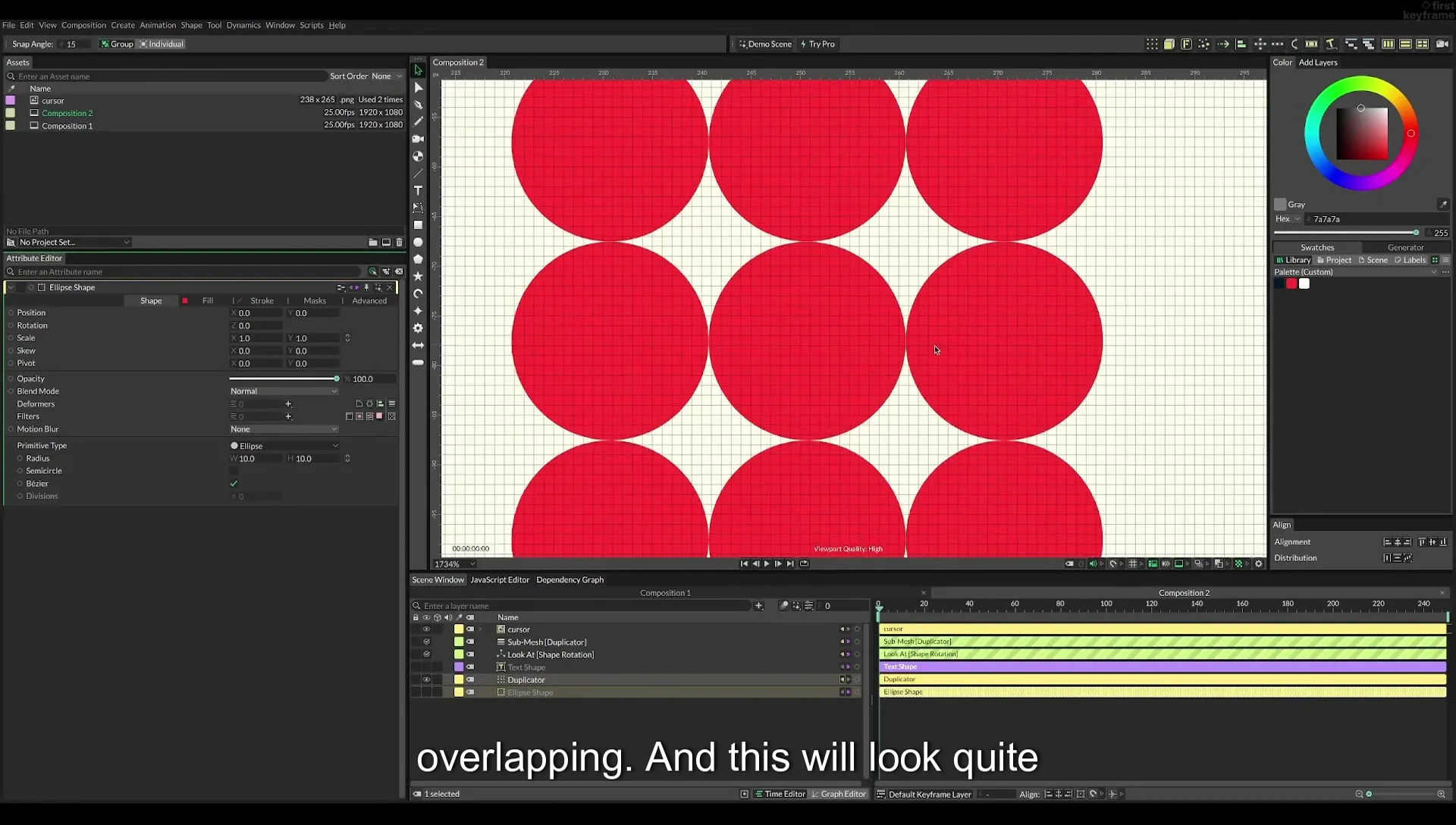Click the asset name search field
This screenshot has width=1456, height=825.
pyautogui.click(x=165, y=77)
